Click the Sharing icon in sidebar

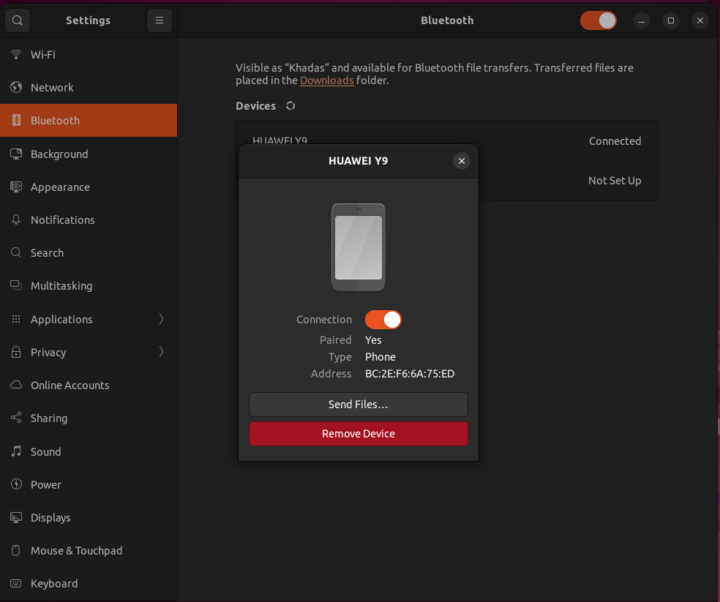click(x=16, y=418)
